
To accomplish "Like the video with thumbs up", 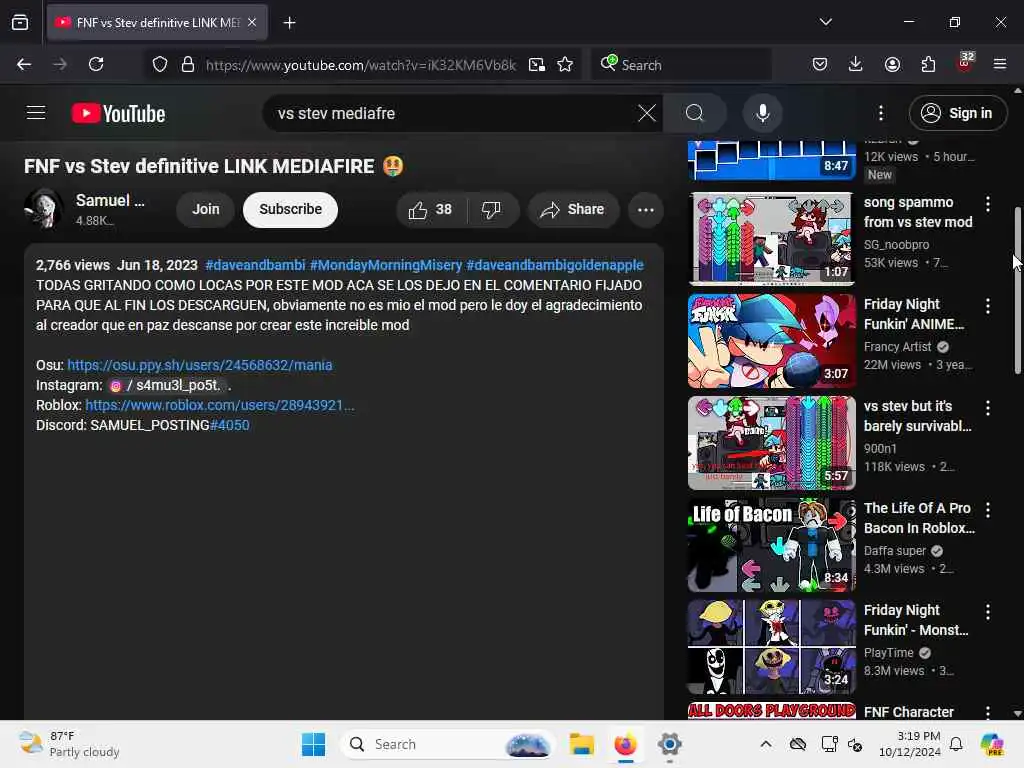I will pyautogui.click(x=430, y=210).
